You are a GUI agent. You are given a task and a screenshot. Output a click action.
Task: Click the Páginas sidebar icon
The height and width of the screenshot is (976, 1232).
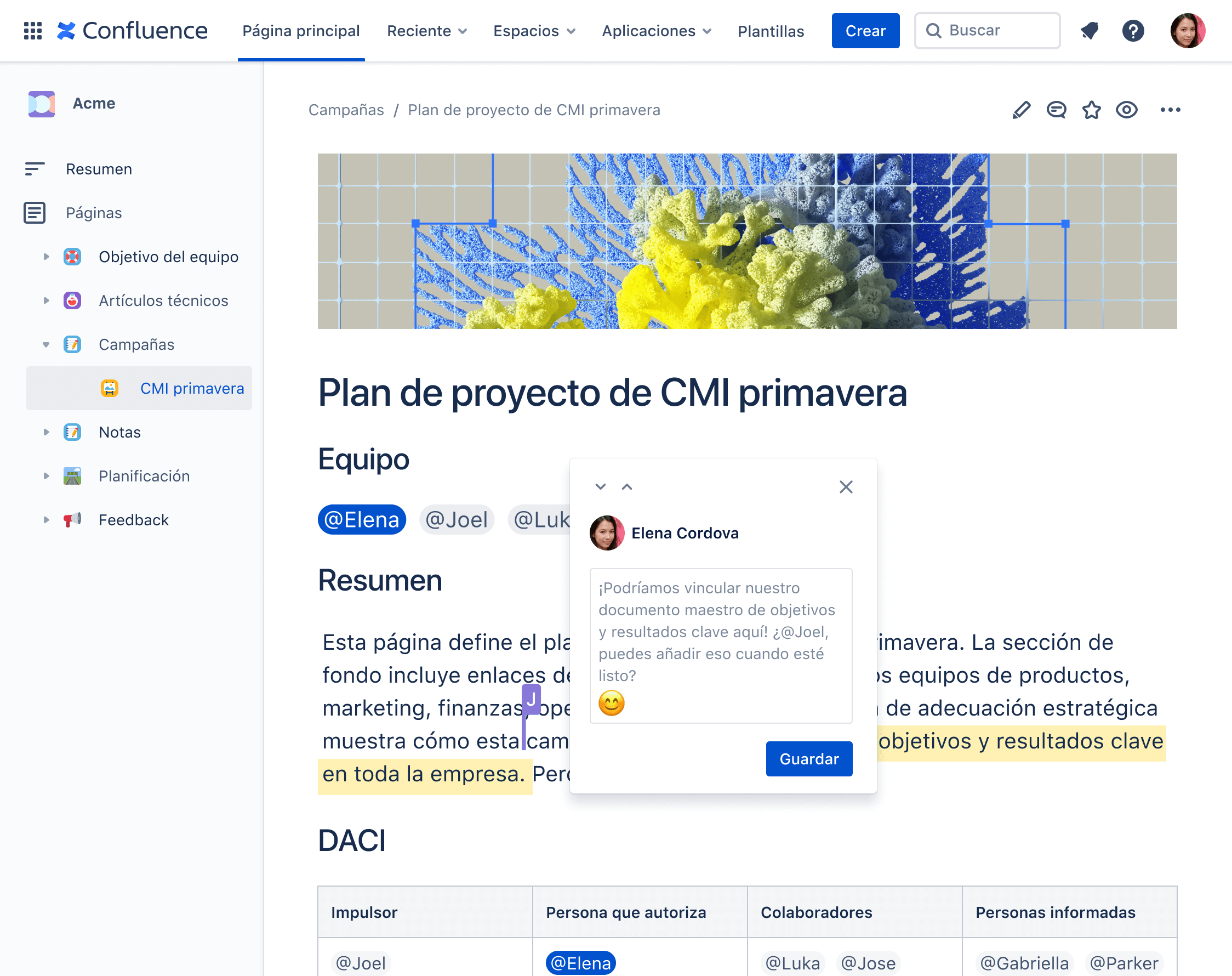pyautogui.click(x=35, y=213)
